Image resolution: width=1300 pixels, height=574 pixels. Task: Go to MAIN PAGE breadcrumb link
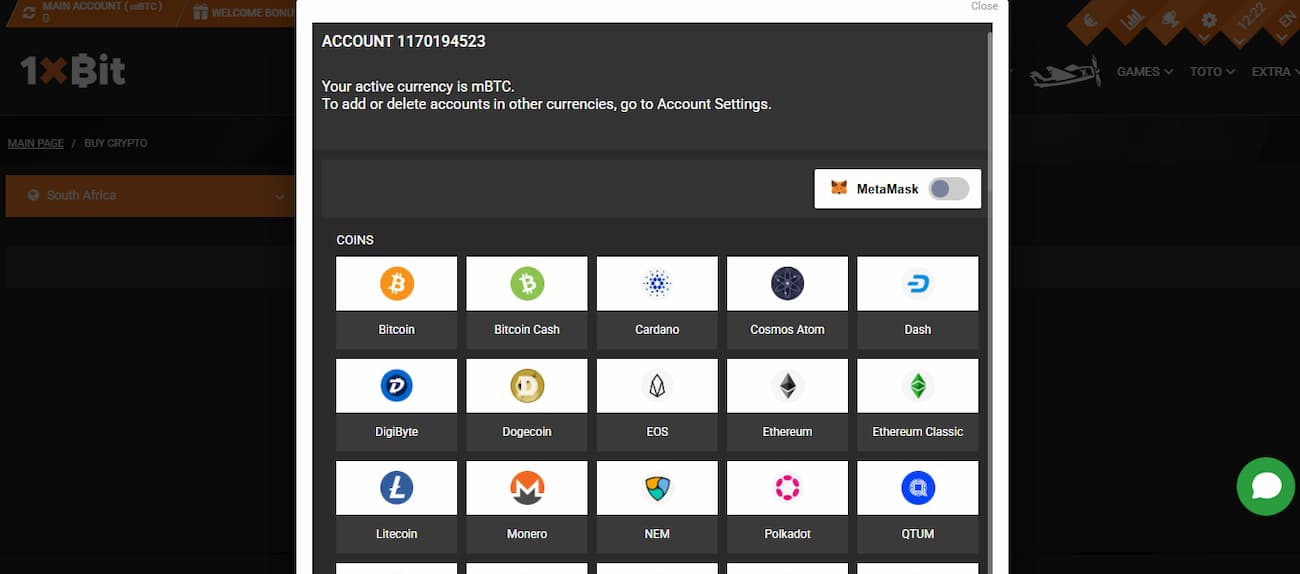(x=36, y=143)
